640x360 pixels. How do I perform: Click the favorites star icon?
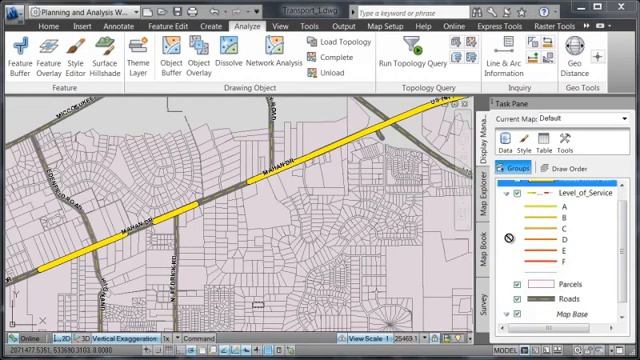(x=522, y=12)
